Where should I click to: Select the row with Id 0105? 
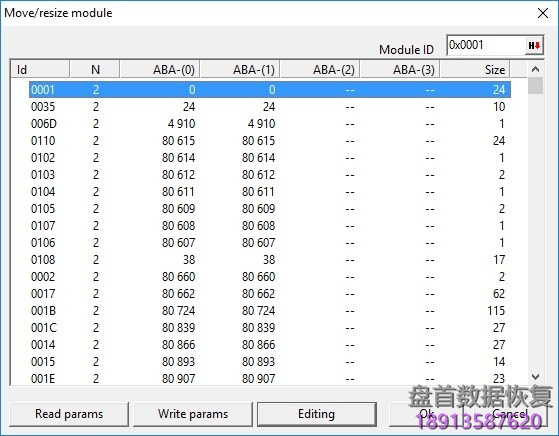[270, 209]
